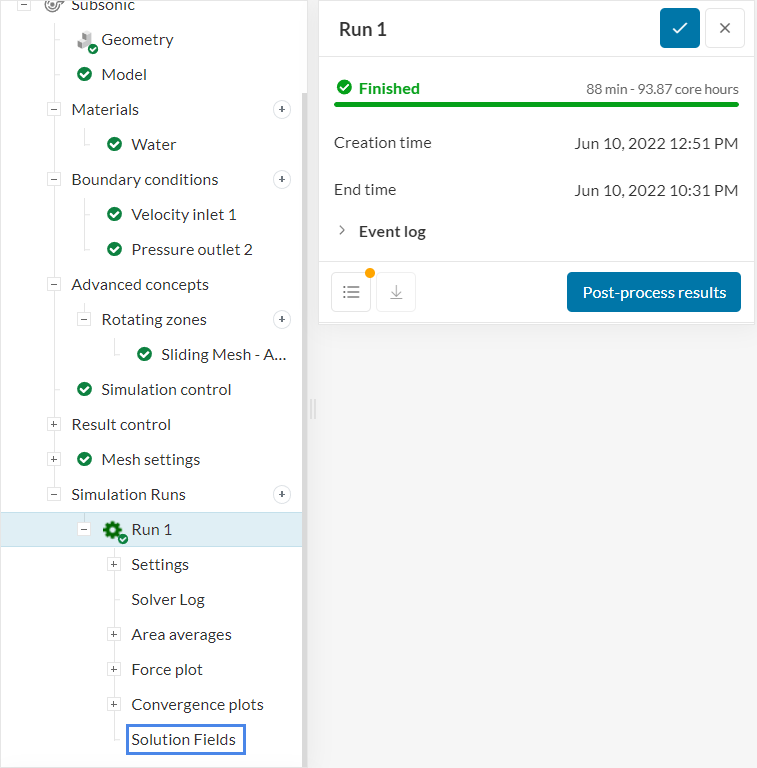Select Run 1 in the simulation tree
Image resolution: width=757 pixels, height=768 pixels.
coord(151,529)
